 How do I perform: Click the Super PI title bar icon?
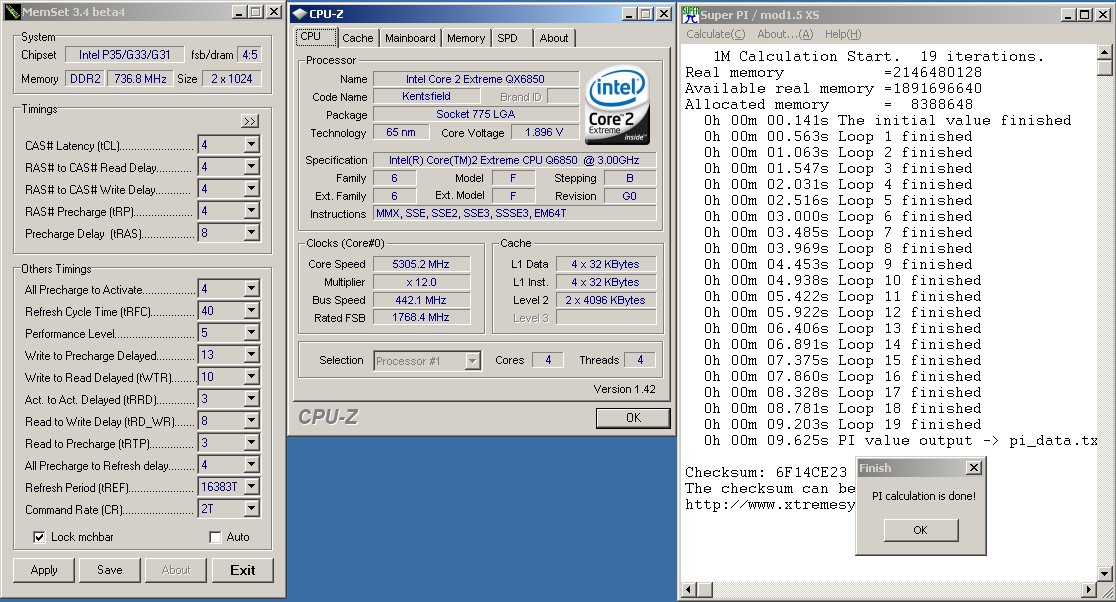click(x=690, y=14)
